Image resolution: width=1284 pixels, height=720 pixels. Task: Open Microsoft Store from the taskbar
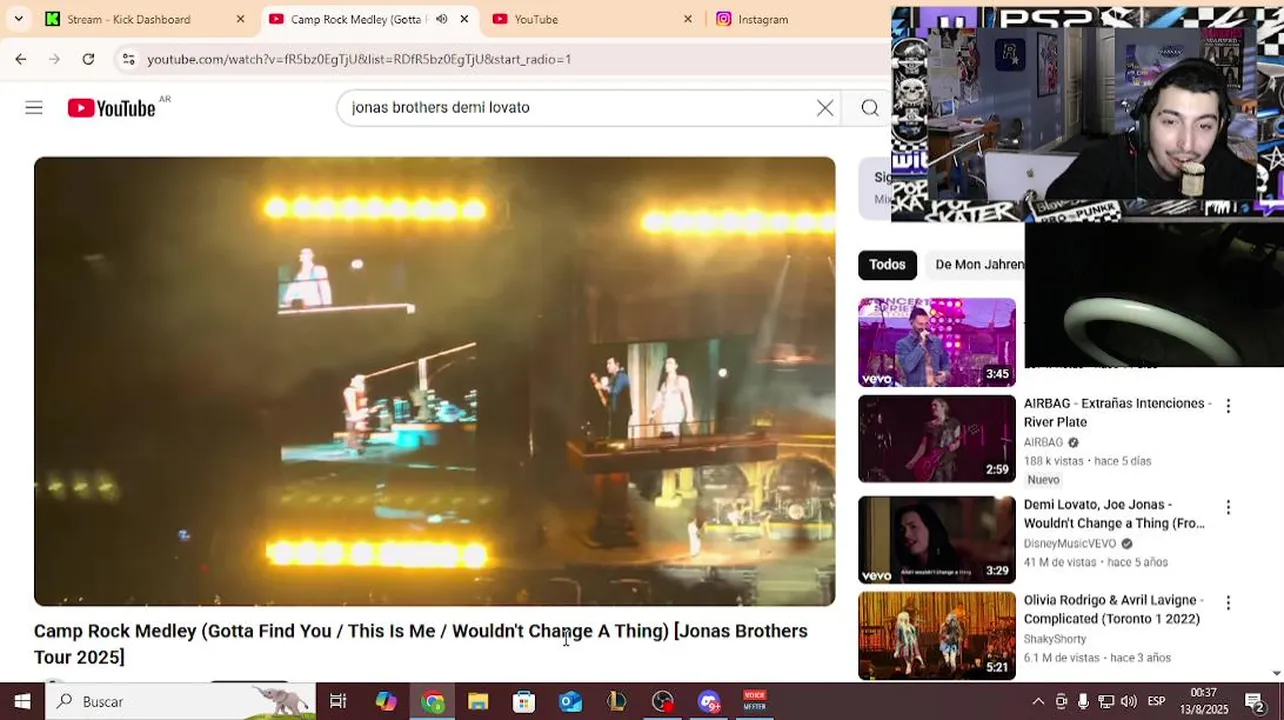click(x=524, y=701)
